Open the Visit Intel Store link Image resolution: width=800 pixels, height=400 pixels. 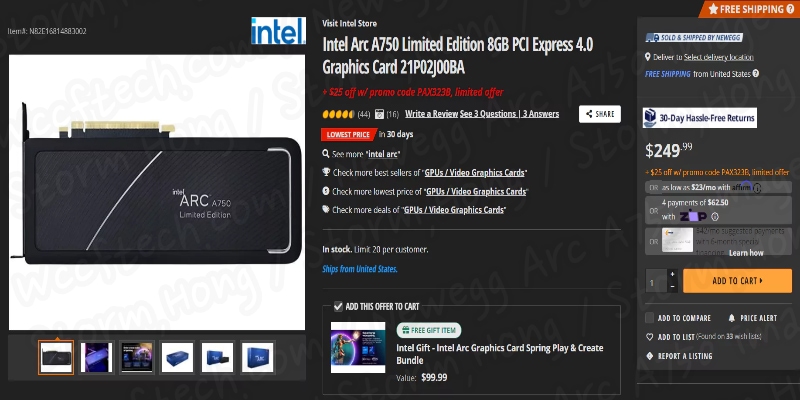tap(349, 23)
